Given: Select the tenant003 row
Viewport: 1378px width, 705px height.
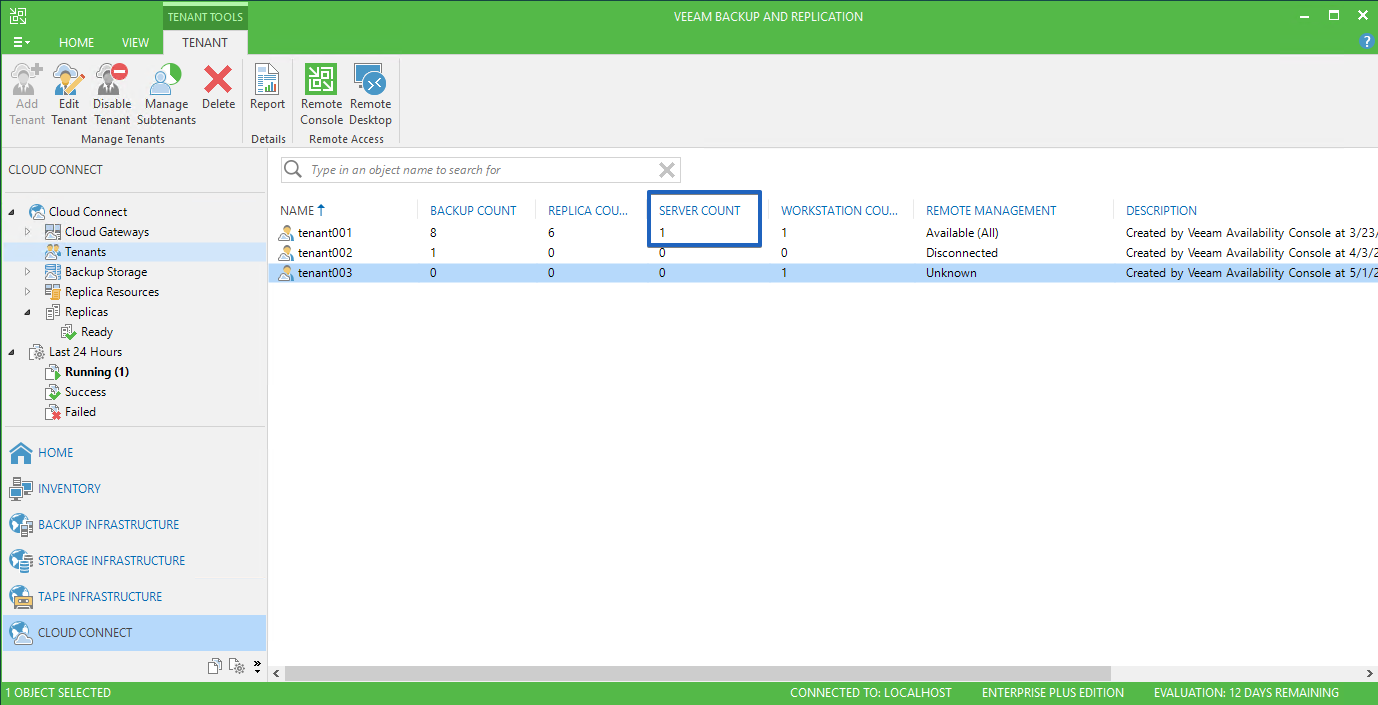Looking at the screenshot, I should click(823, 273).
